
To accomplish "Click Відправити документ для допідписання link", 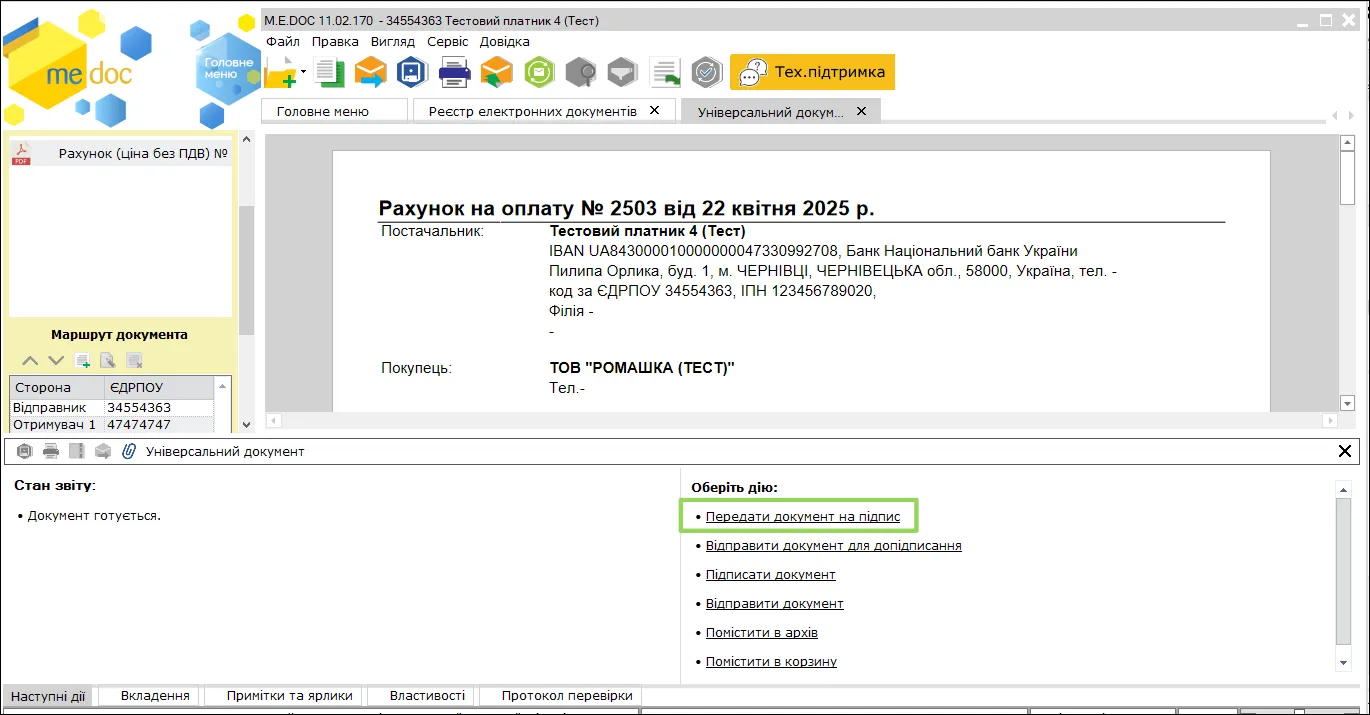I will 834,545.
